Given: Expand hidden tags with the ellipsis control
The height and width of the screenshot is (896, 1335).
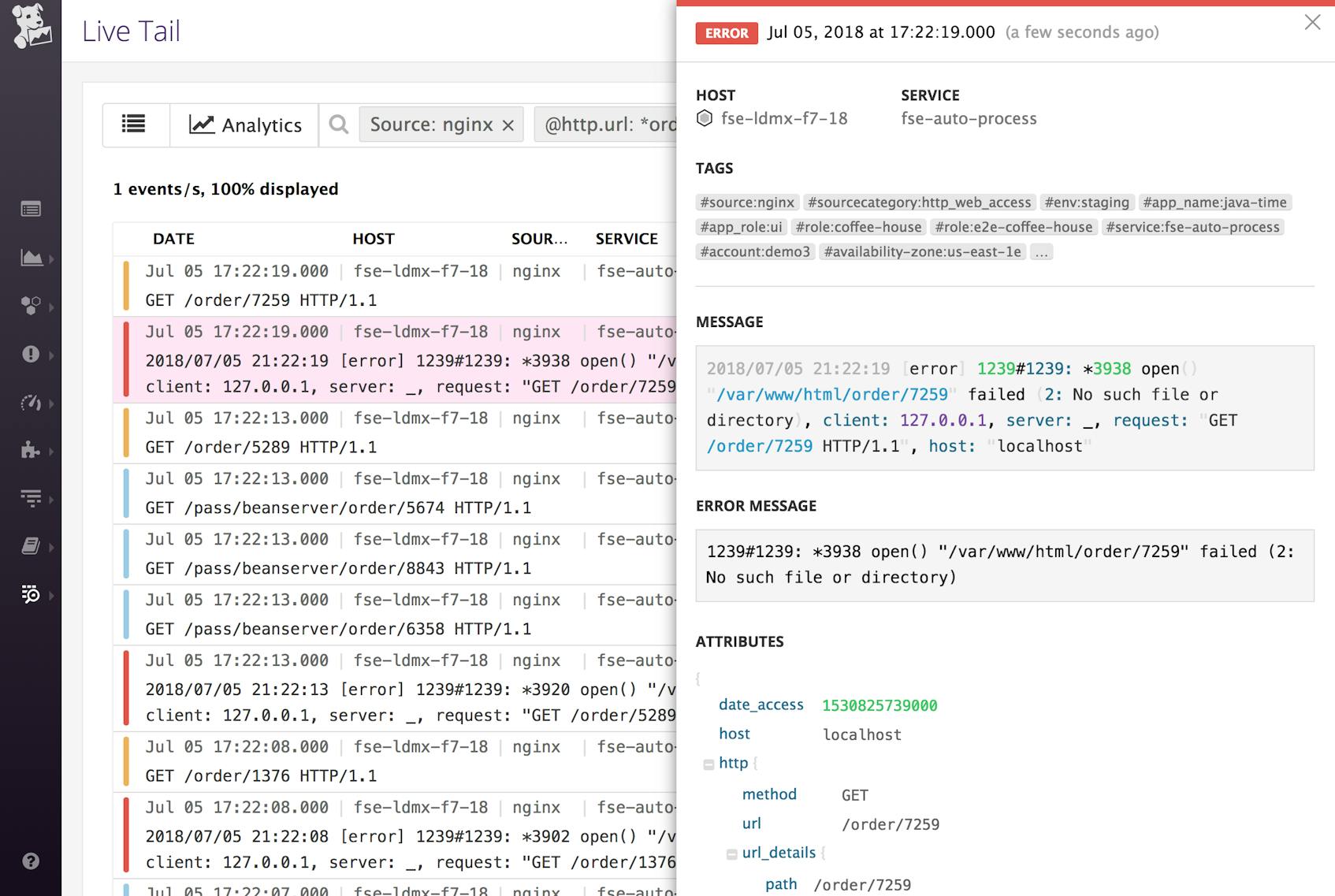Looking at the screenshot, I should click(x=1042, y=251).
